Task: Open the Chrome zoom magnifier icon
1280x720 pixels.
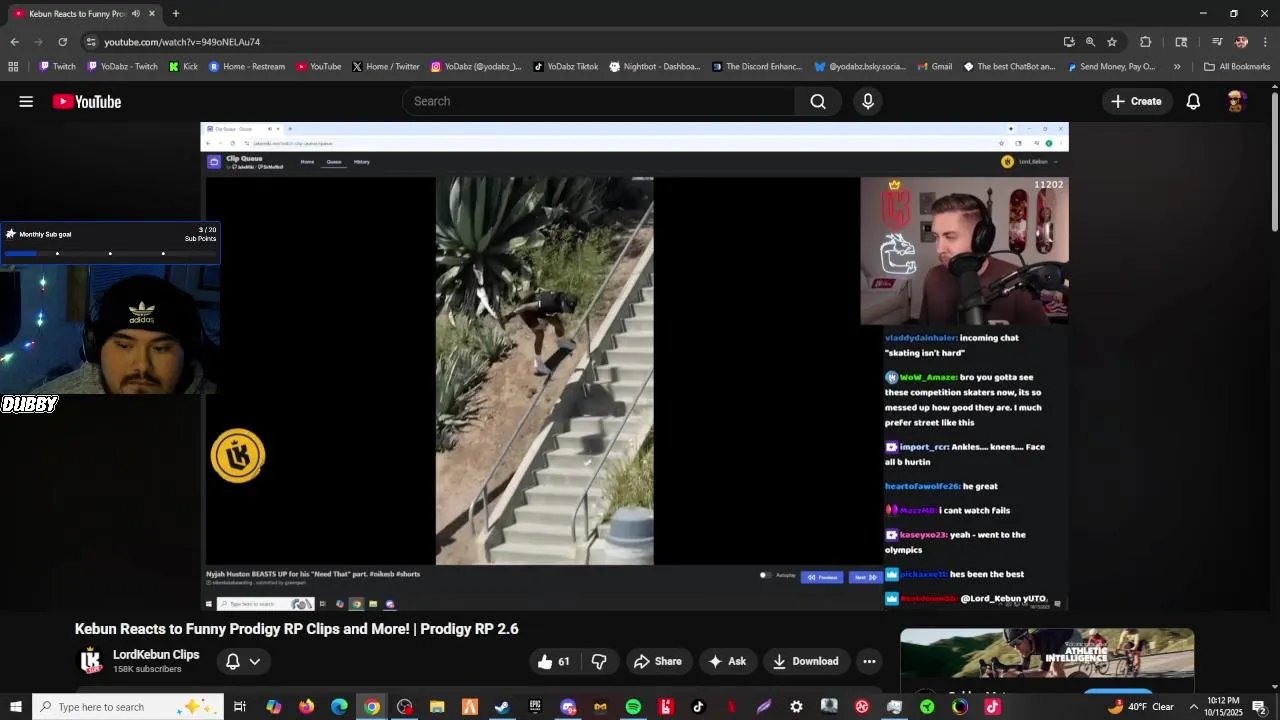Action: [1090, 42]
